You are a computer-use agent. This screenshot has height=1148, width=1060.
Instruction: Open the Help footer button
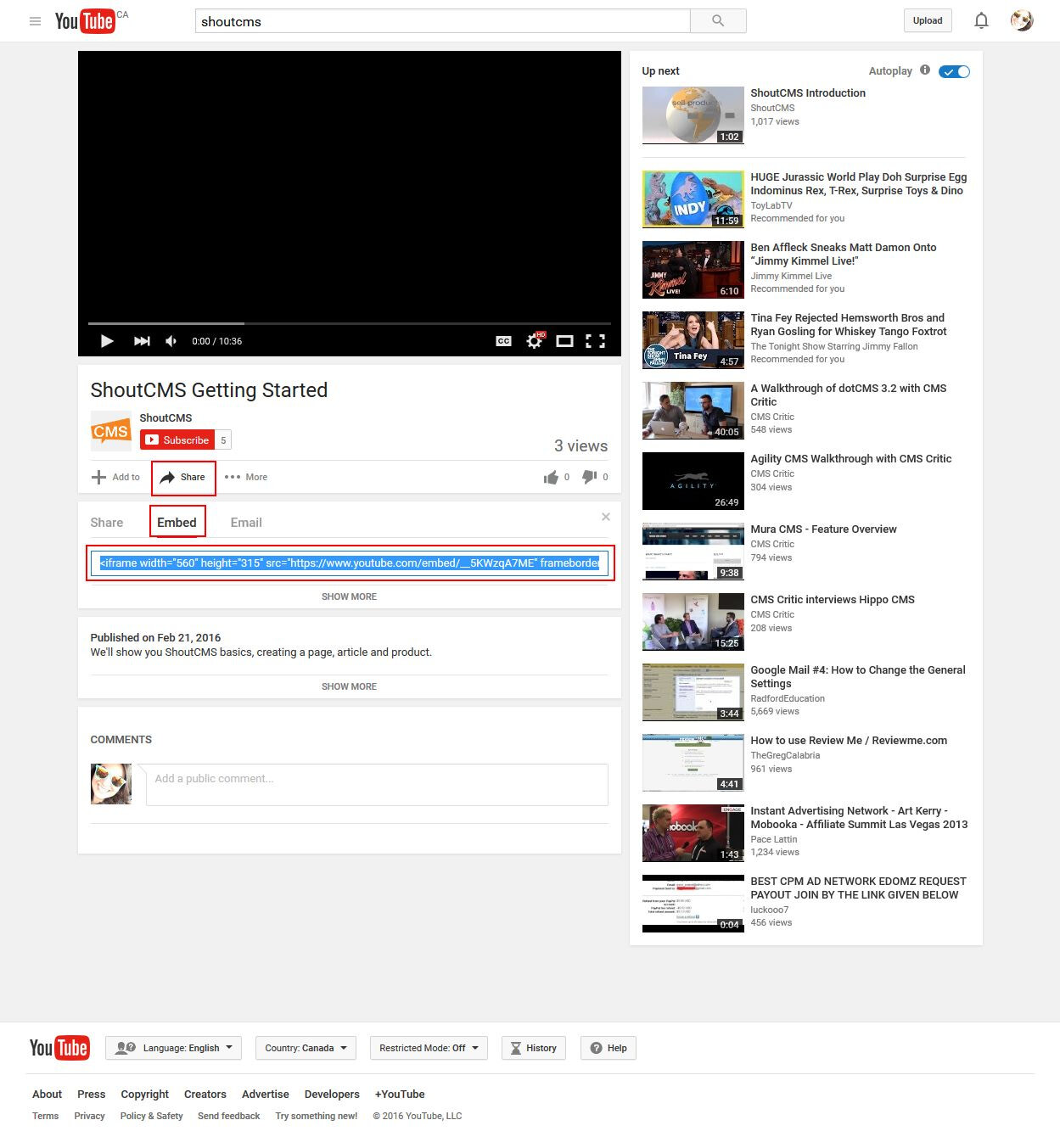point(609,1048)
